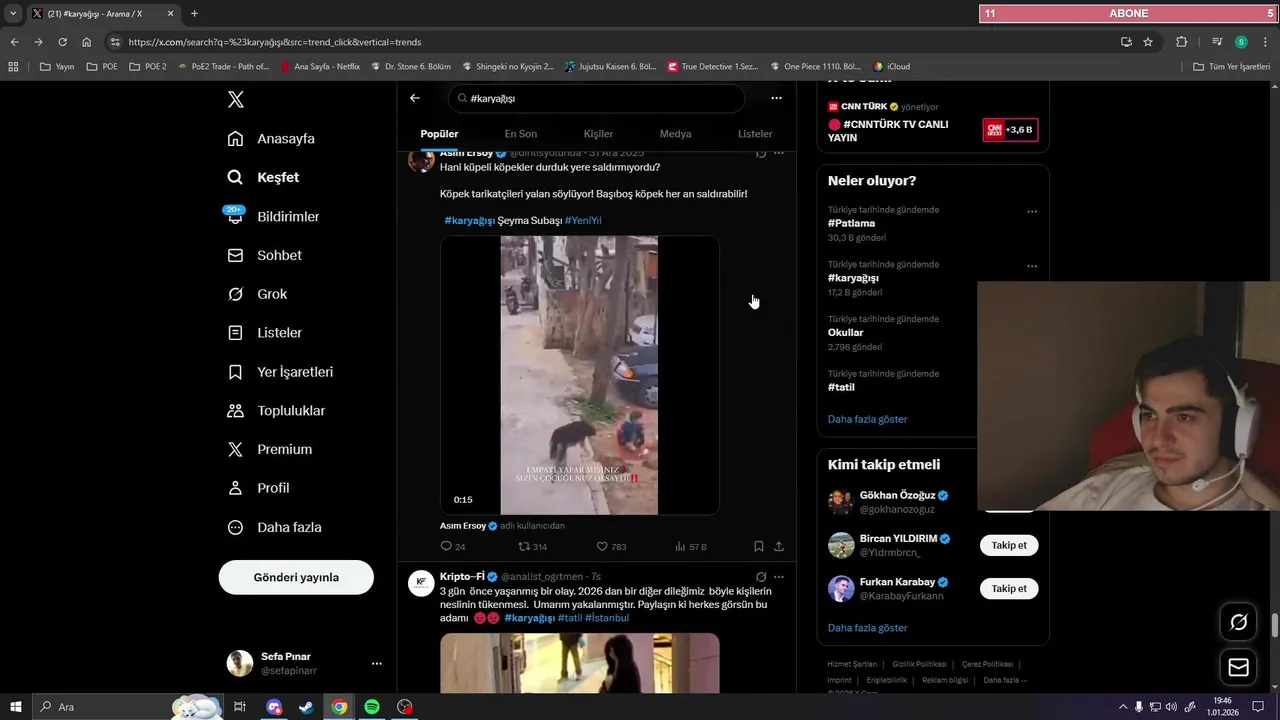This screenshot has height=720, width=1280.
Task: Open Tüm Yer İşaretleri bookmarks folder
Action: click(x=1232, y=67)
